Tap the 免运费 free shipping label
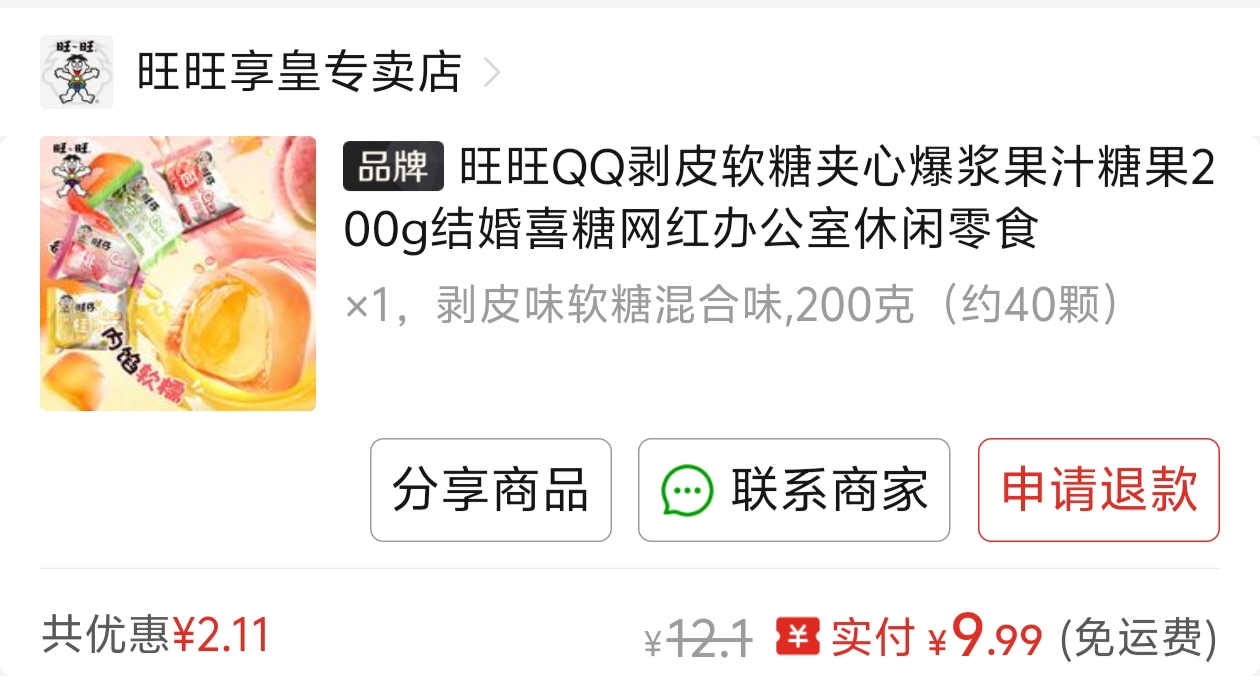The width and height of the screenshot is (1260, 692). point(1138,636)
